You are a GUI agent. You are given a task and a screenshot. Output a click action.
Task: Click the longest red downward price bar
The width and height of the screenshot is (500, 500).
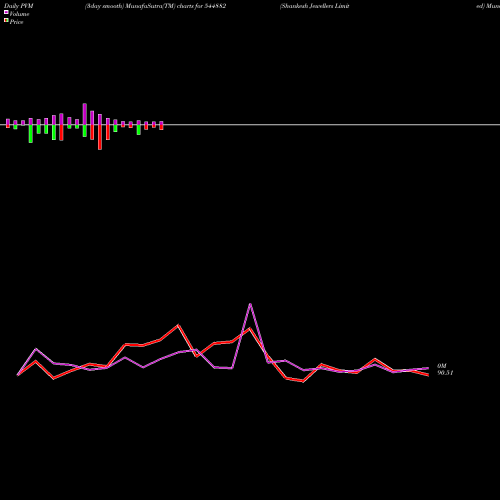100,137
